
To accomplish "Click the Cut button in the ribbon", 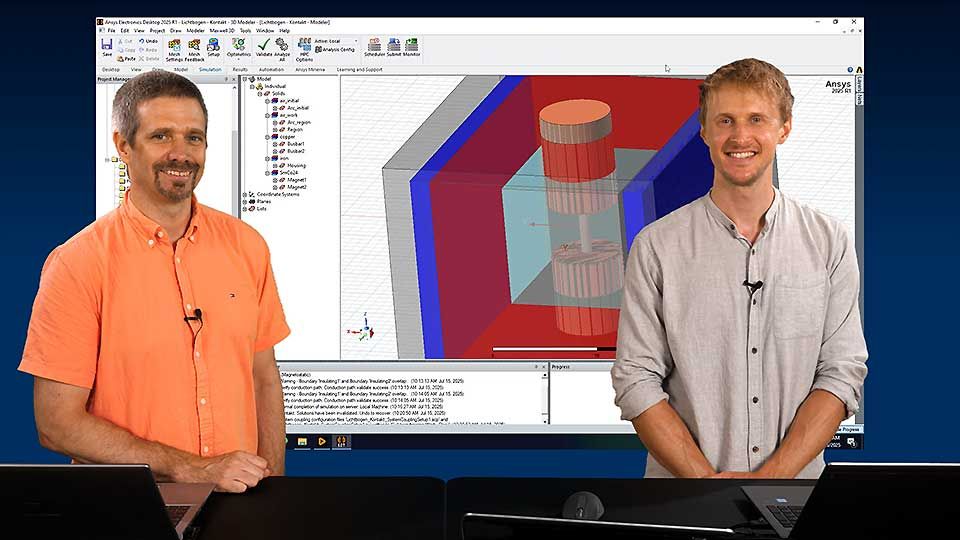I will 126,41.
